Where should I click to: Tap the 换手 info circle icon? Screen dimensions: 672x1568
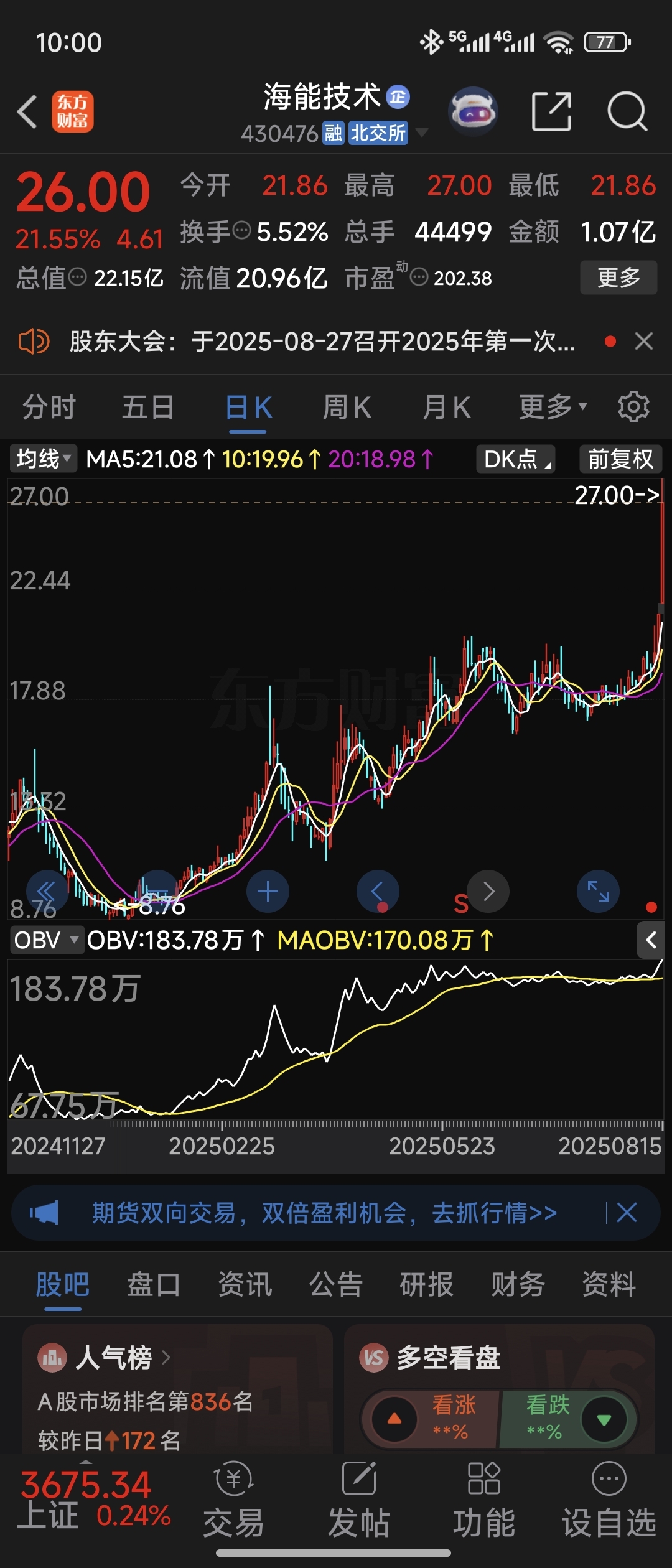pos(241,230)
